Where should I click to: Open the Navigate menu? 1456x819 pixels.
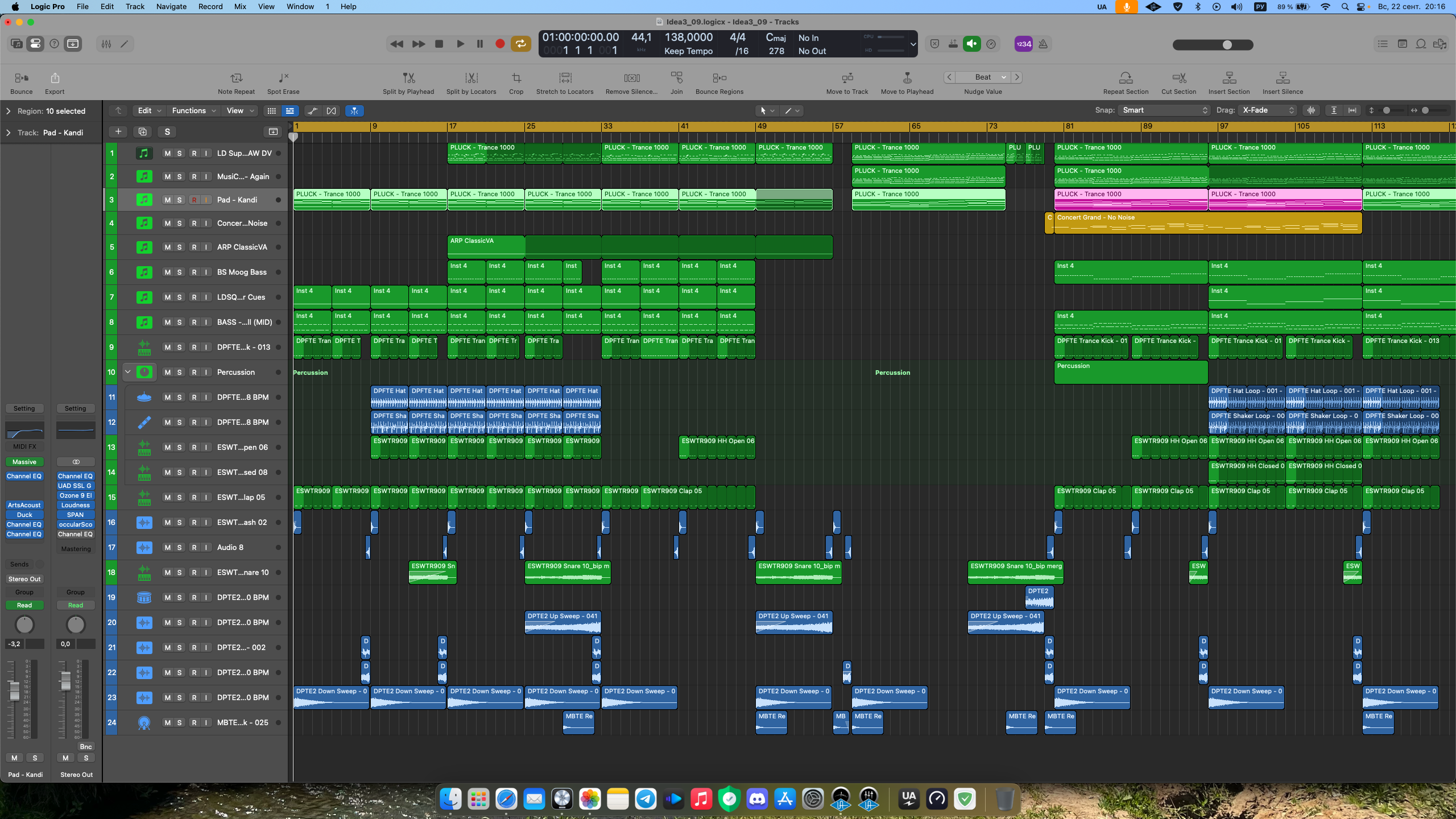pyautogui.click(x=171, y=7)
